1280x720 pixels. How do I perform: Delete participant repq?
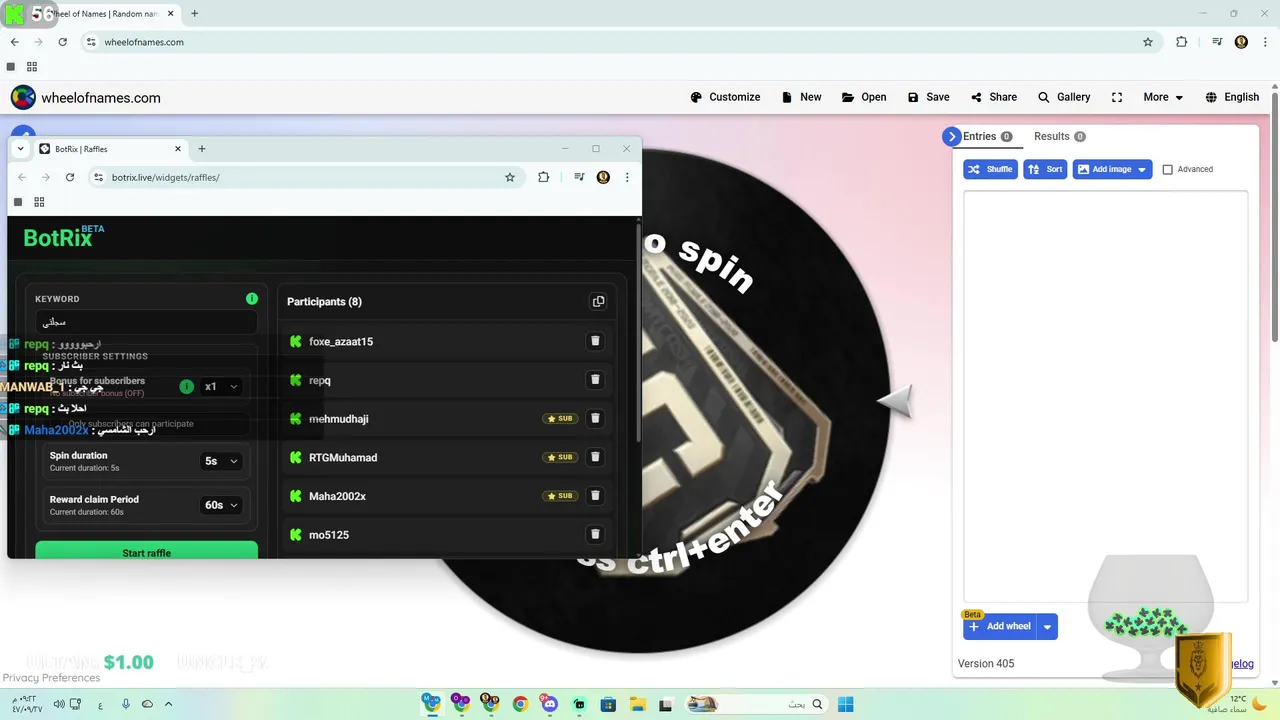tap(595, 380)
